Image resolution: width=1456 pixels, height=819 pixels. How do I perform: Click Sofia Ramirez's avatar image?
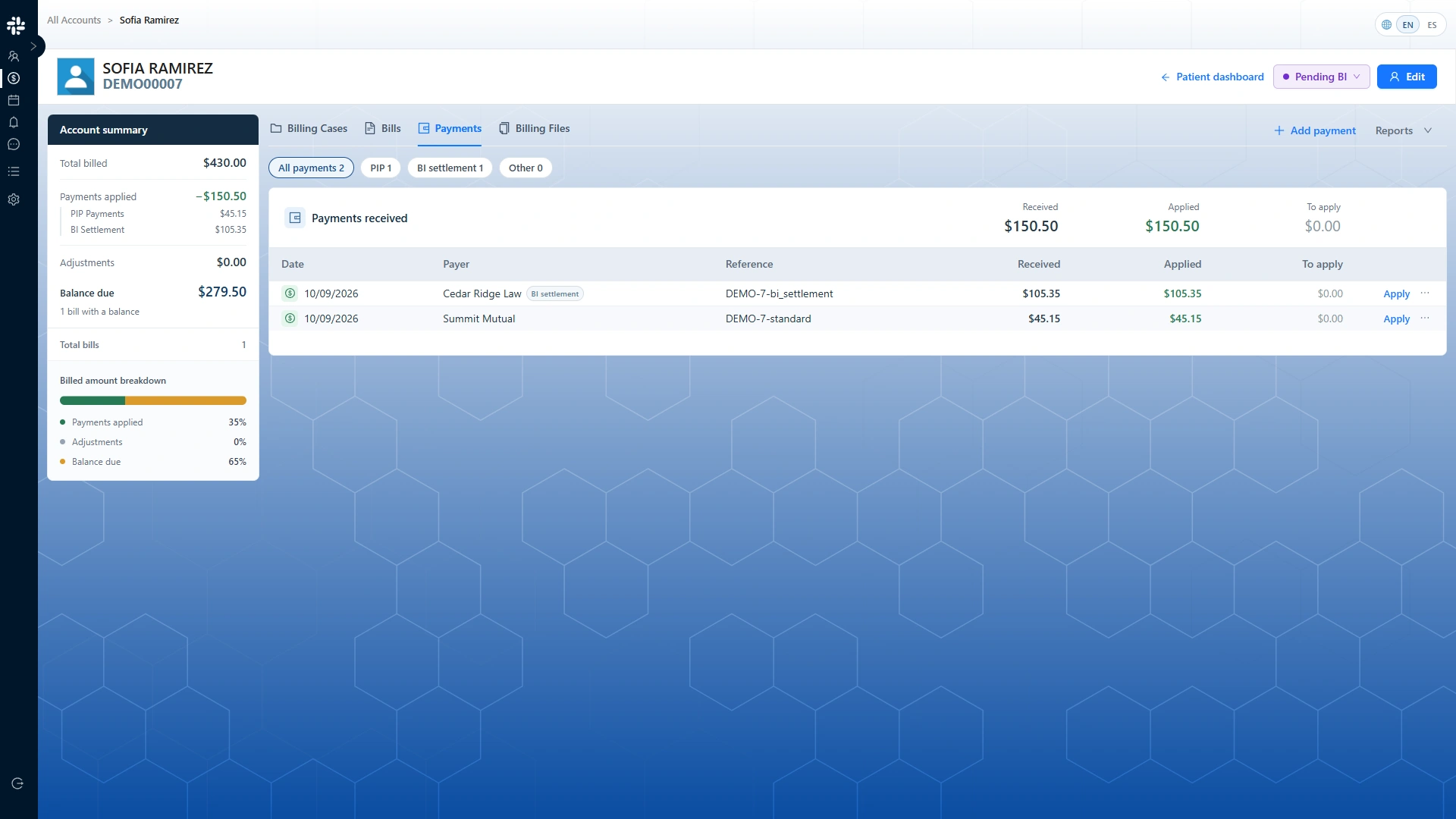[76, 77]
